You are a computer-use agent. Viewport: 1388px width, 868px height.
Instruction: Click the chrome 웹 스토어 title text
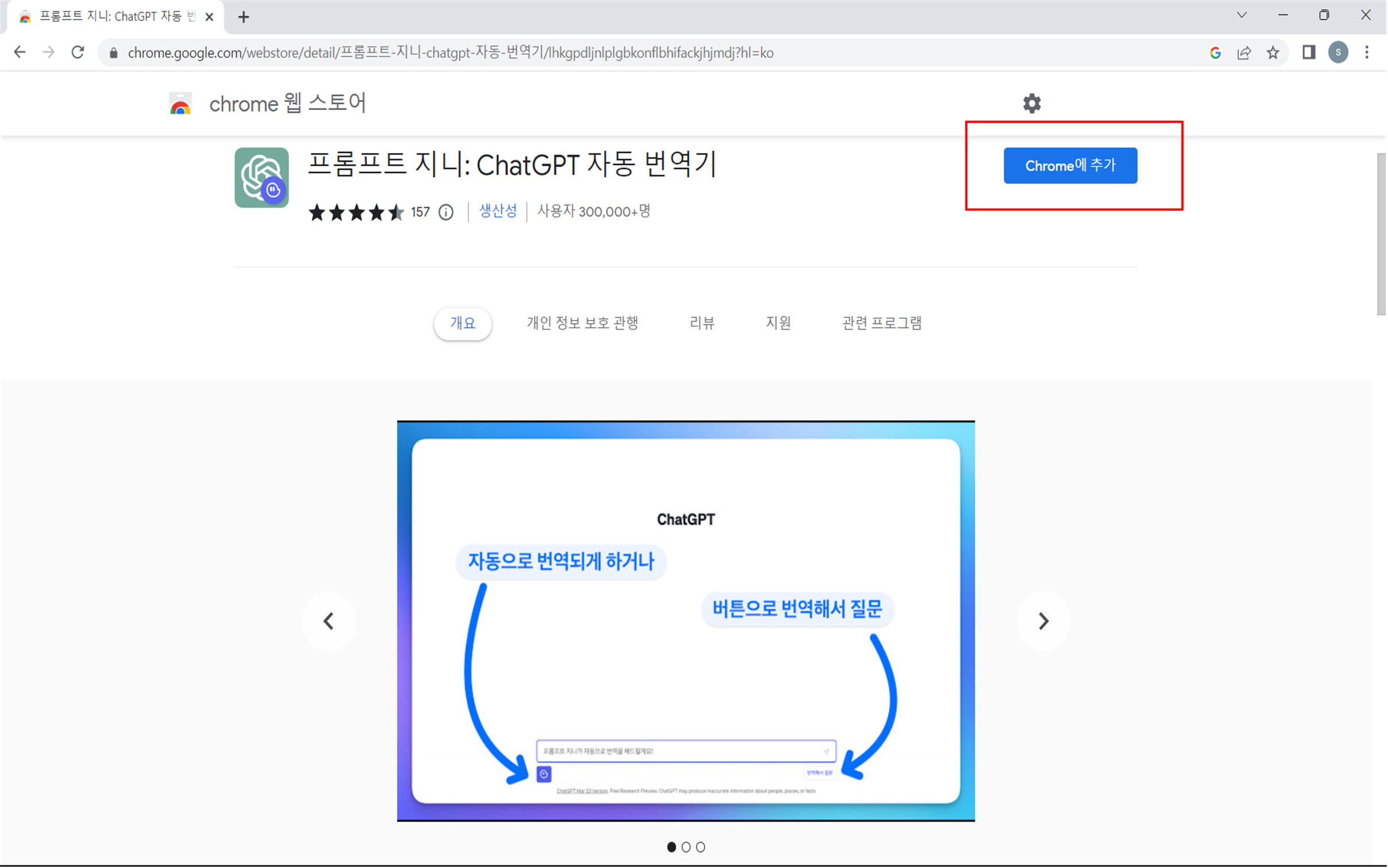288,104
